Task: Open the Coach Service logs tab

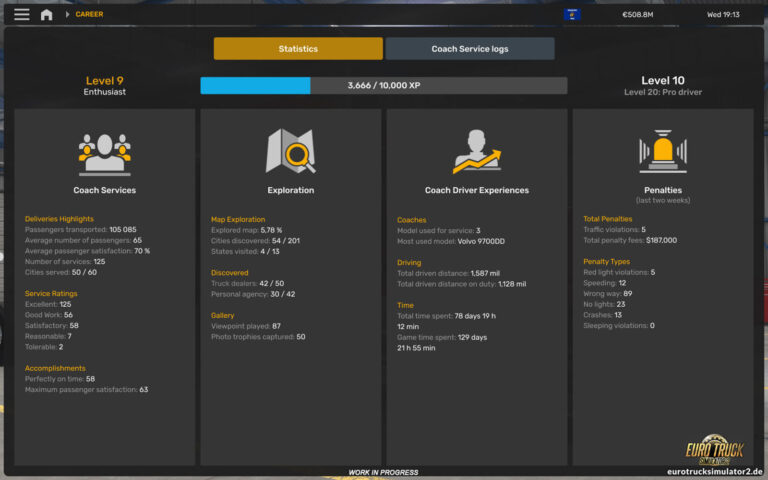Action: pyautogui.click(x=470, y=49)
